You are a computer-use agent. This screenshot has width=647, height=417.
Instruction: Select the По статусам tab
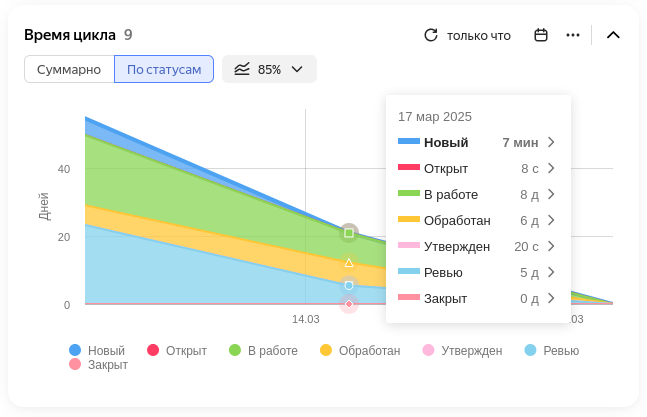(164, 69)
